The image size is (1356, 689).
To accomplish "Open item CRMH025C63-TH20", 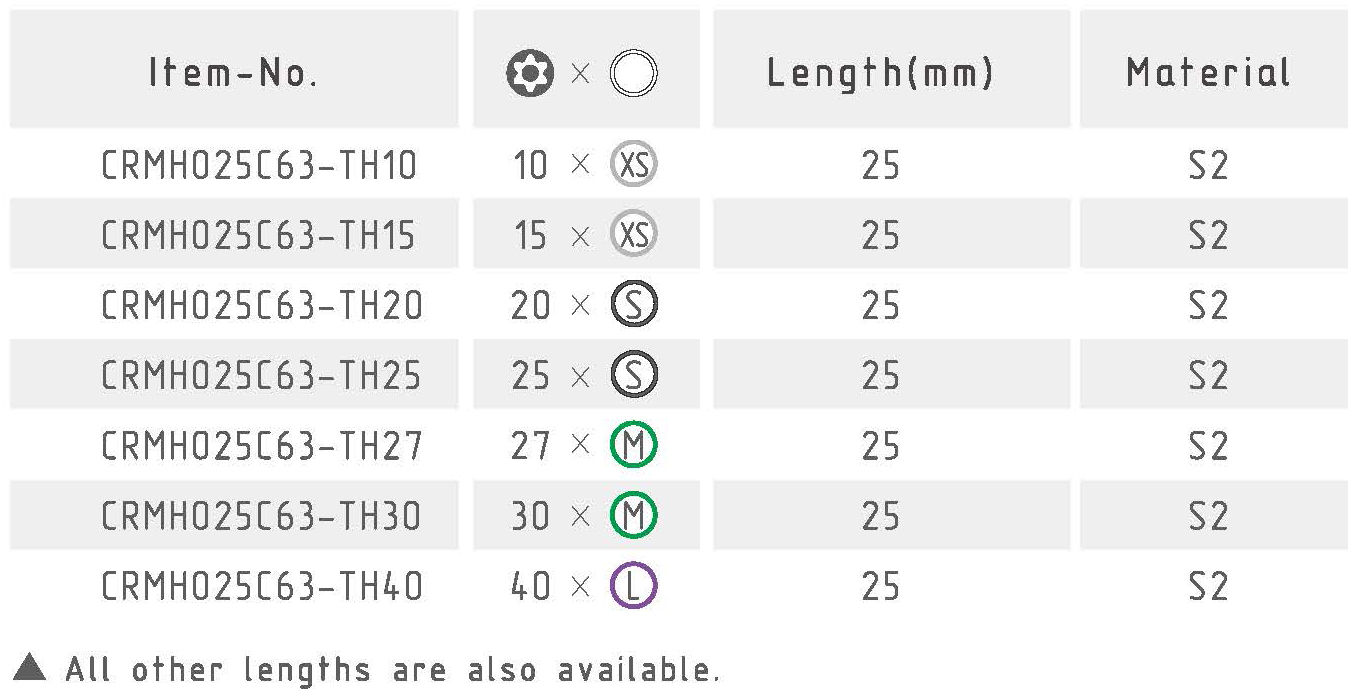I will [x=261, y=305].
